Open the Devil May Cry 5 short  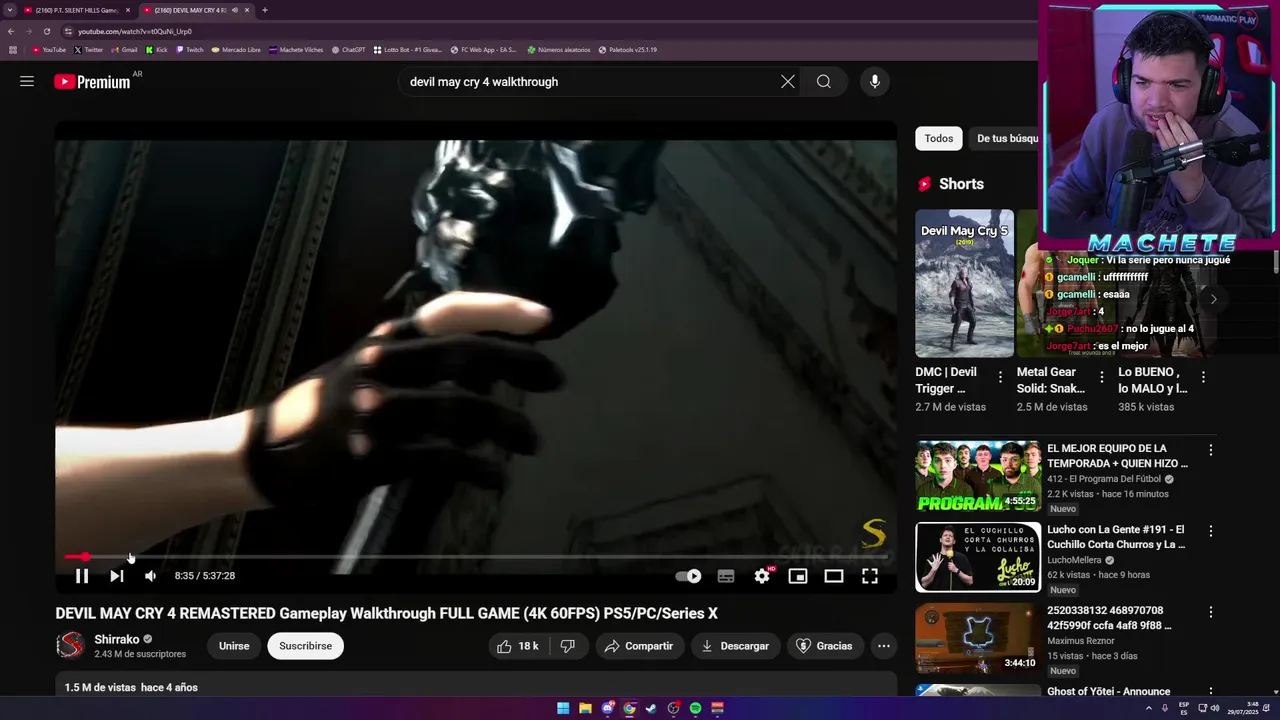(x=965, y=283)
